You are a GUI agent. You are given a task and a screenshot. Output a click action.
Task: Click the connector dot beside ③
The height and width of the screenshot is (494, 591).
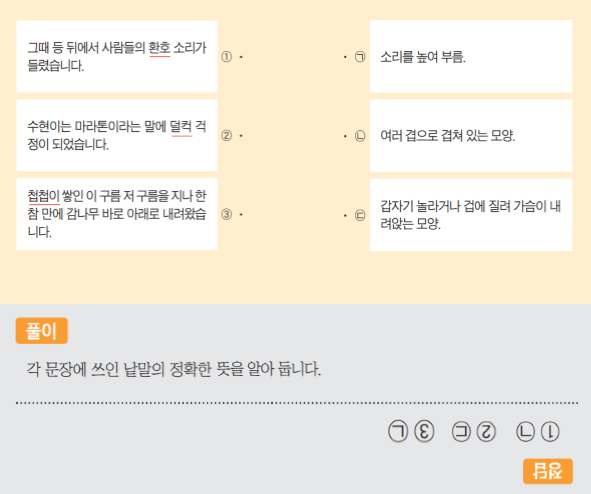tap(241, 215)
